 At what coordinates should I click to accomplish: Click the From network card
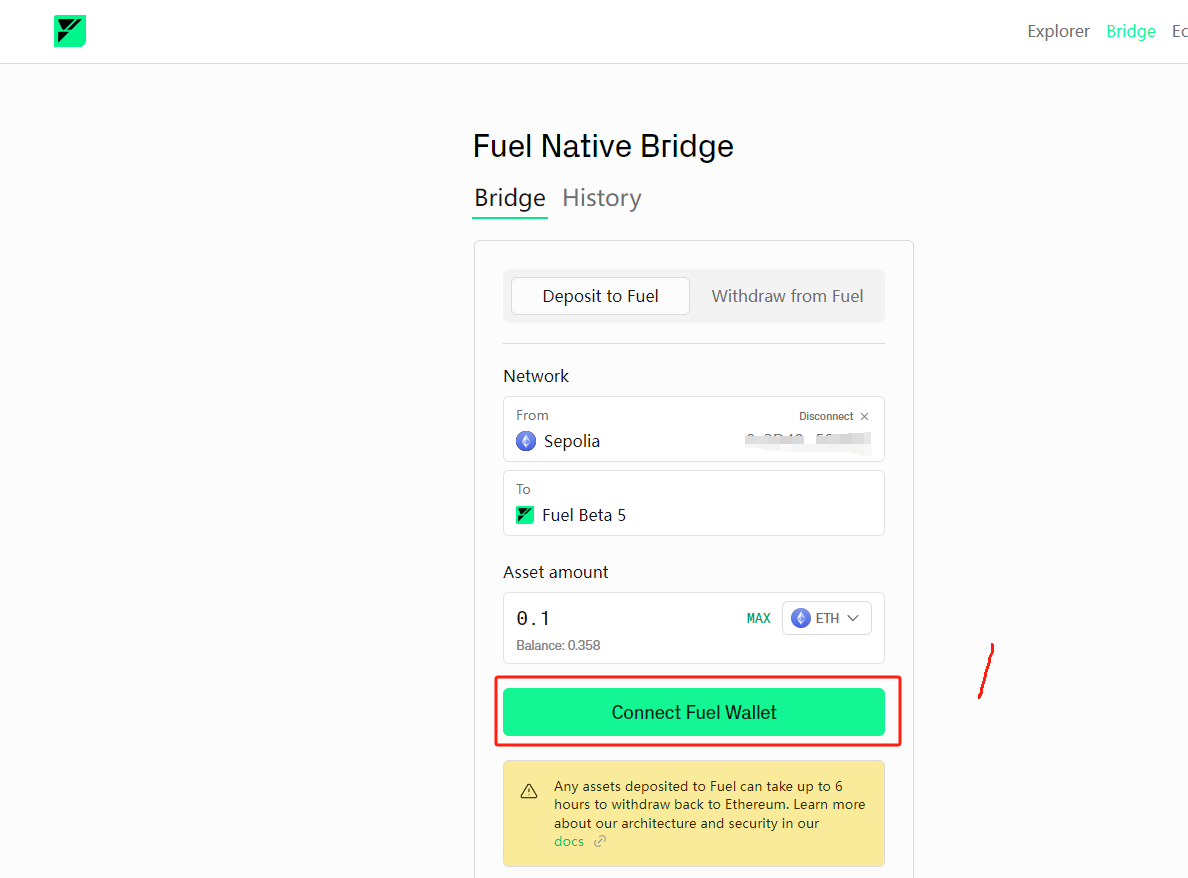(x=694, y=429)
